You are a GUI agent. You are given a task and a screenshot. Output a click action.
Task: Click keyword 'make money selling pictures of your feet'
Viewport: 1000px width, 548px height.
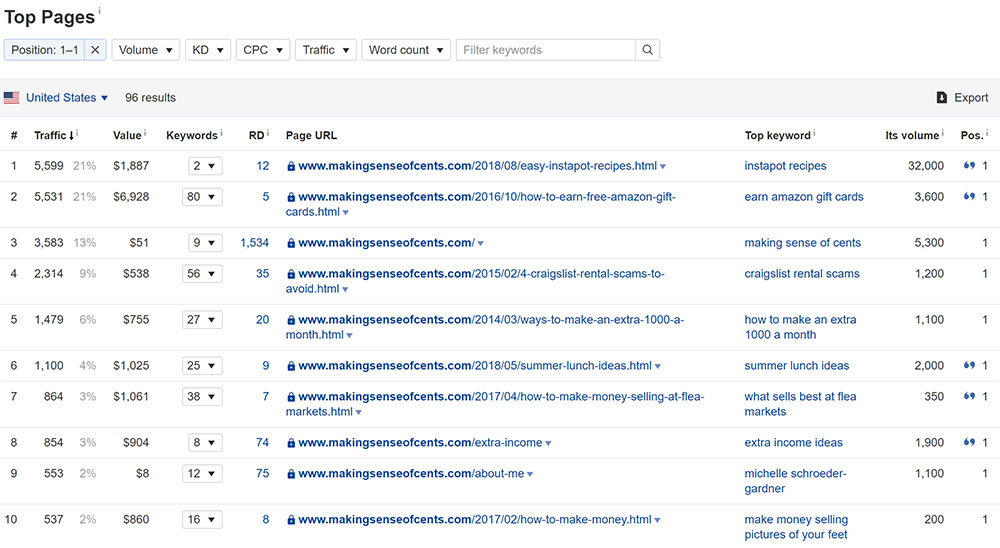(x=796, y=527)
